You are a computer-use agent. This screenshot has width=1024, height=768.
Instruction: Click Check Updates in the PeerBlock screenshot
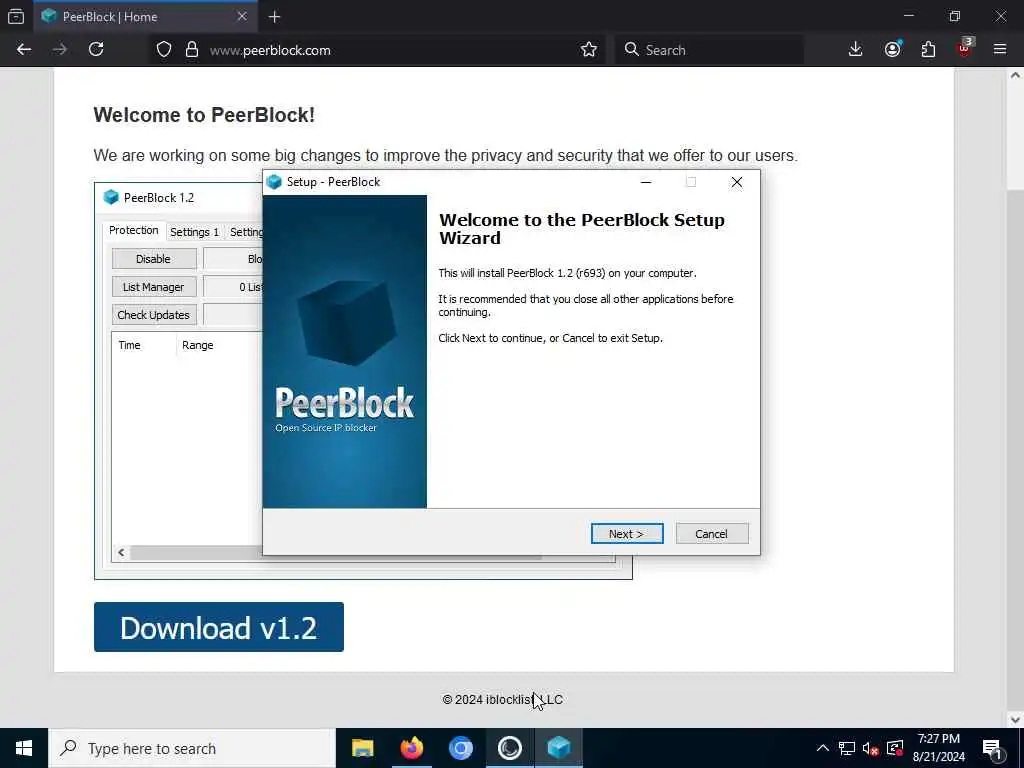click(x=154, y=315)
